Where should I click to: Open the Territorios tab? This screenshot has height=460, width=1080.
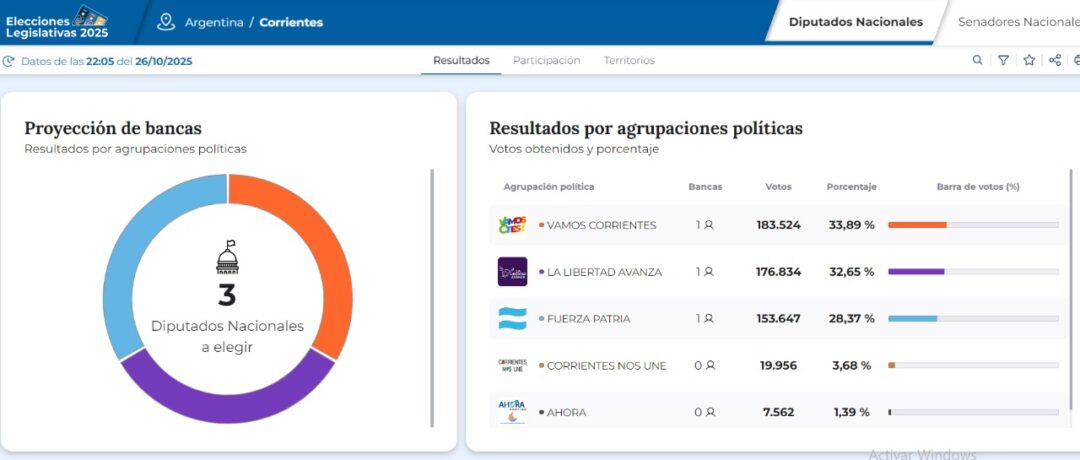tap(629, 61)
